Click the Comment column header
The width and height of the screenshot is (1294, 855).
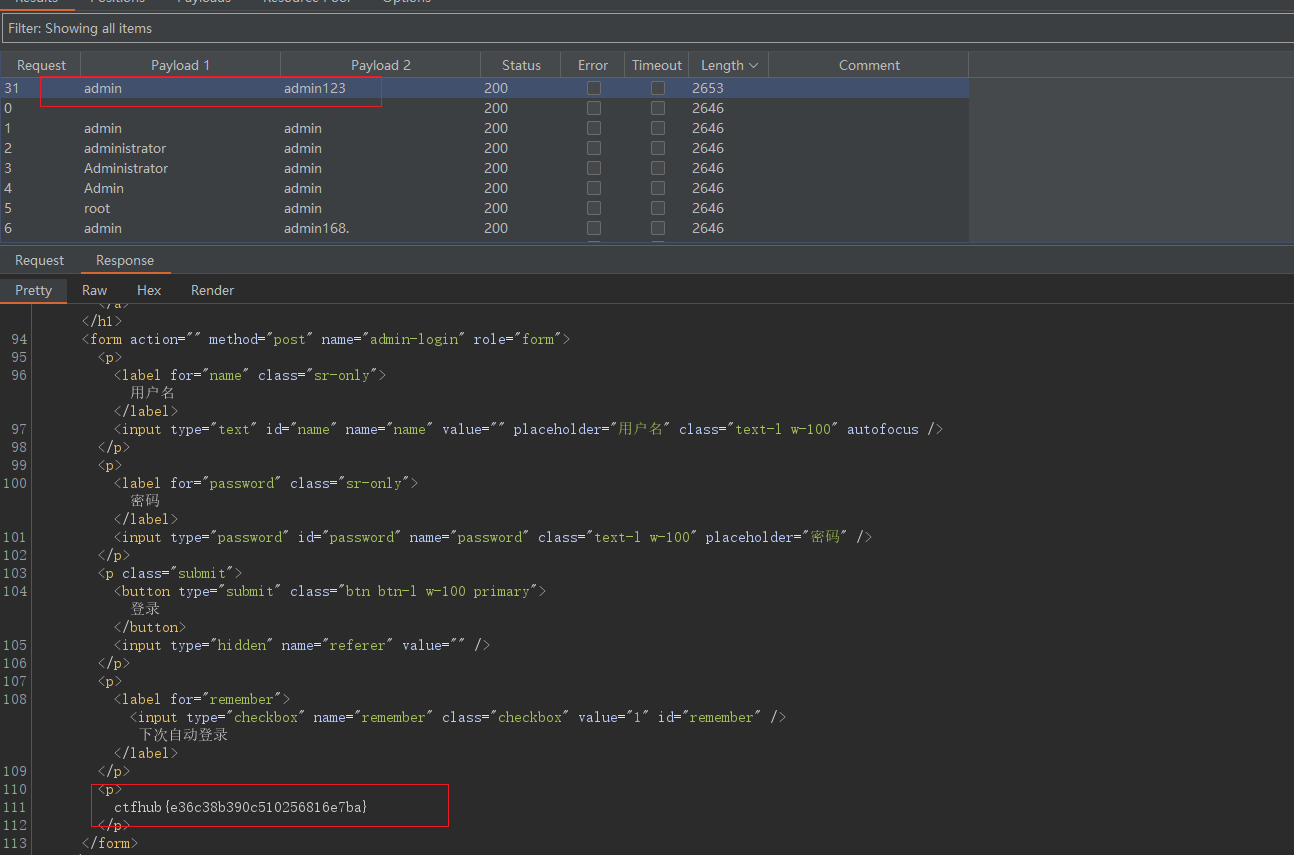pos(869,65)
